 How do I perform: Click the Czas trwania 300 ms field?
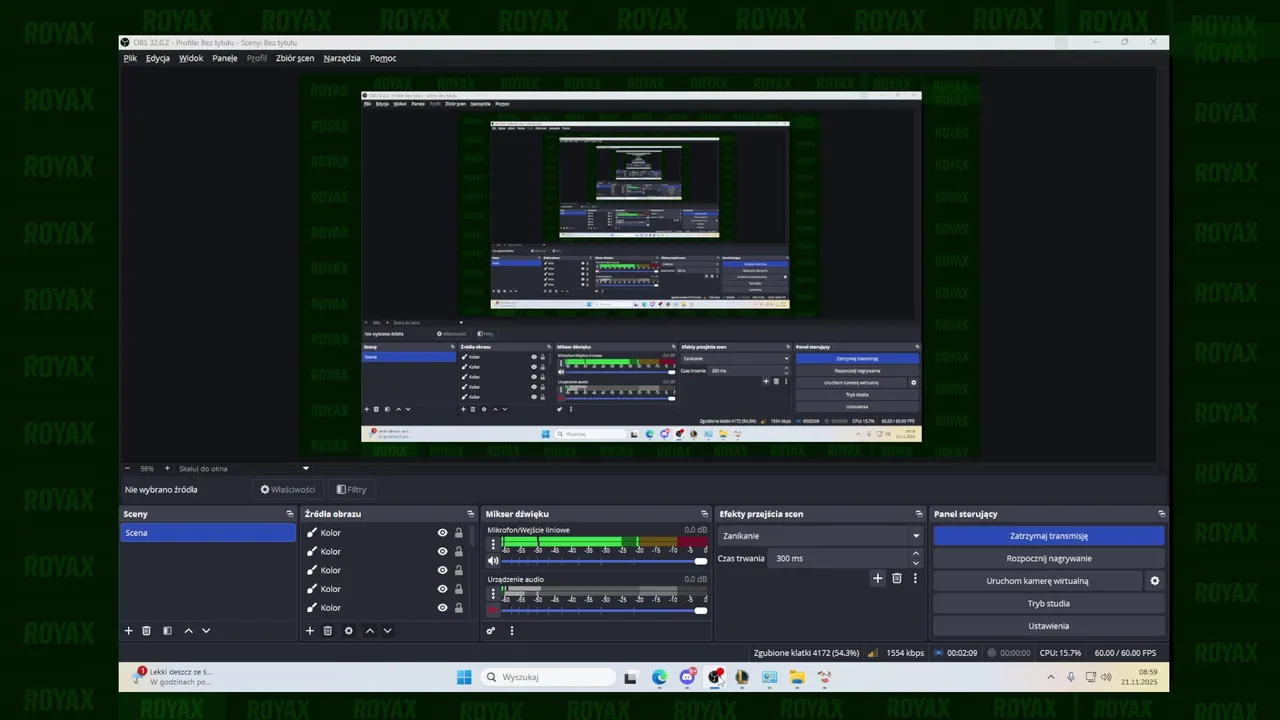point(839,559)
